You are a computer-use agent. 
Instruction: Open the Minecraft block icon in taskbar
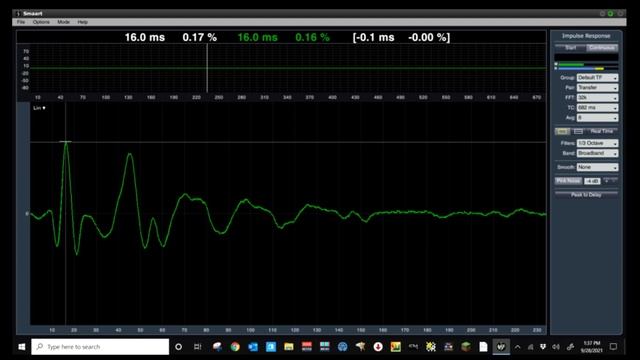(x=466, y=347)
